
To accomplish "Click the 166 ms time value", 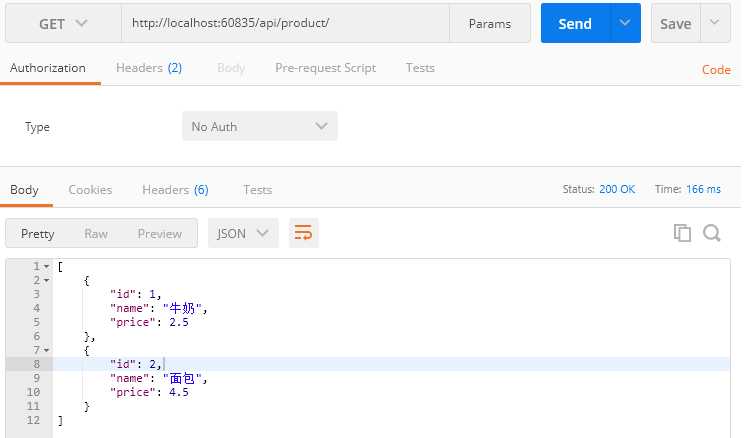I will [703, 189].
